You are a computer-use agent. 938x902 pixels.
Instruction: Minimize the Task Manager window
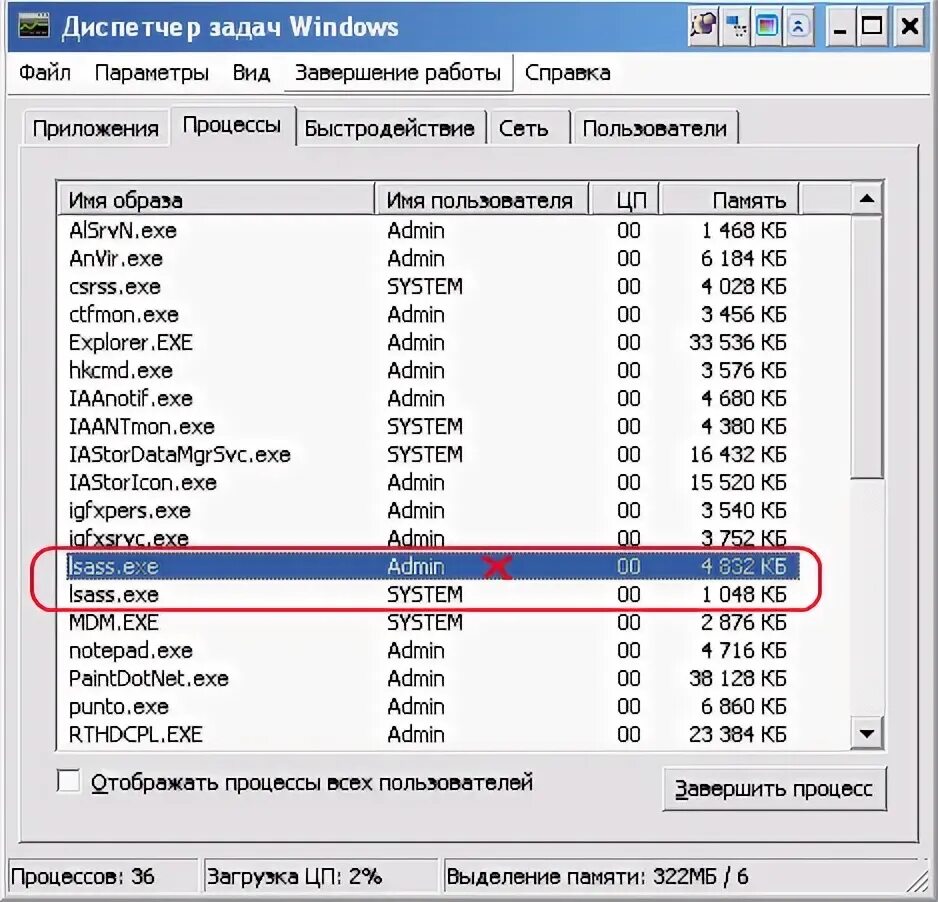point(840,26)
